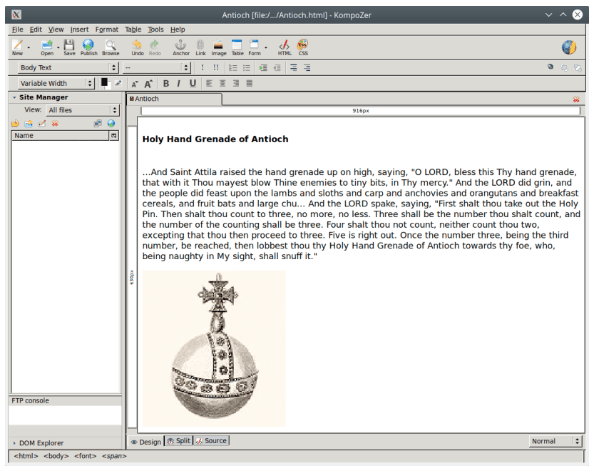
Task: Switch to the Source view tab
Action: pos(211,441)
